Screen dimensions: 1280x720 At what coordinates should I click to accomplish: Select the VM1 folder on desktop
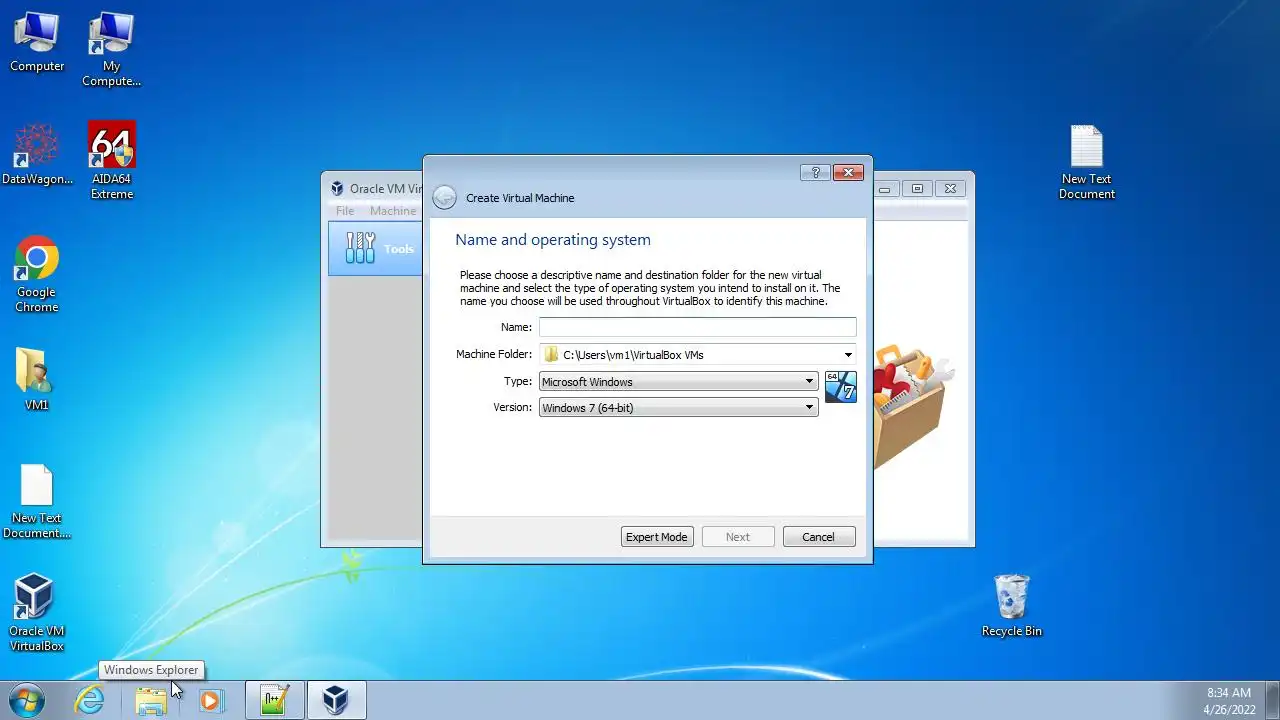pos(37,380)
